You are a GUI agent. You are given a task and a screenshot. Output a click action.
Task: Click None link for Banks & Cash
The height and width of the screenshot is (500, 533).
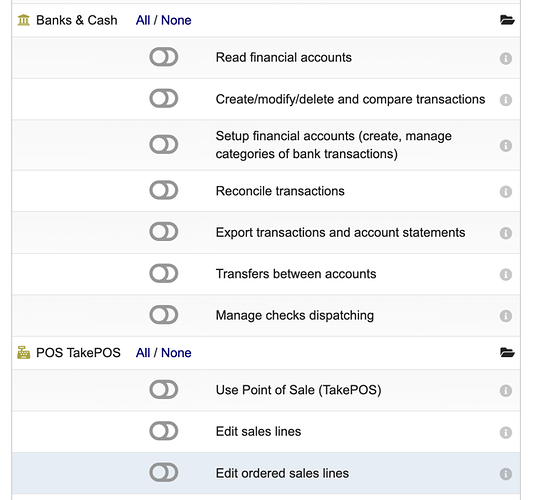(176, 20)
